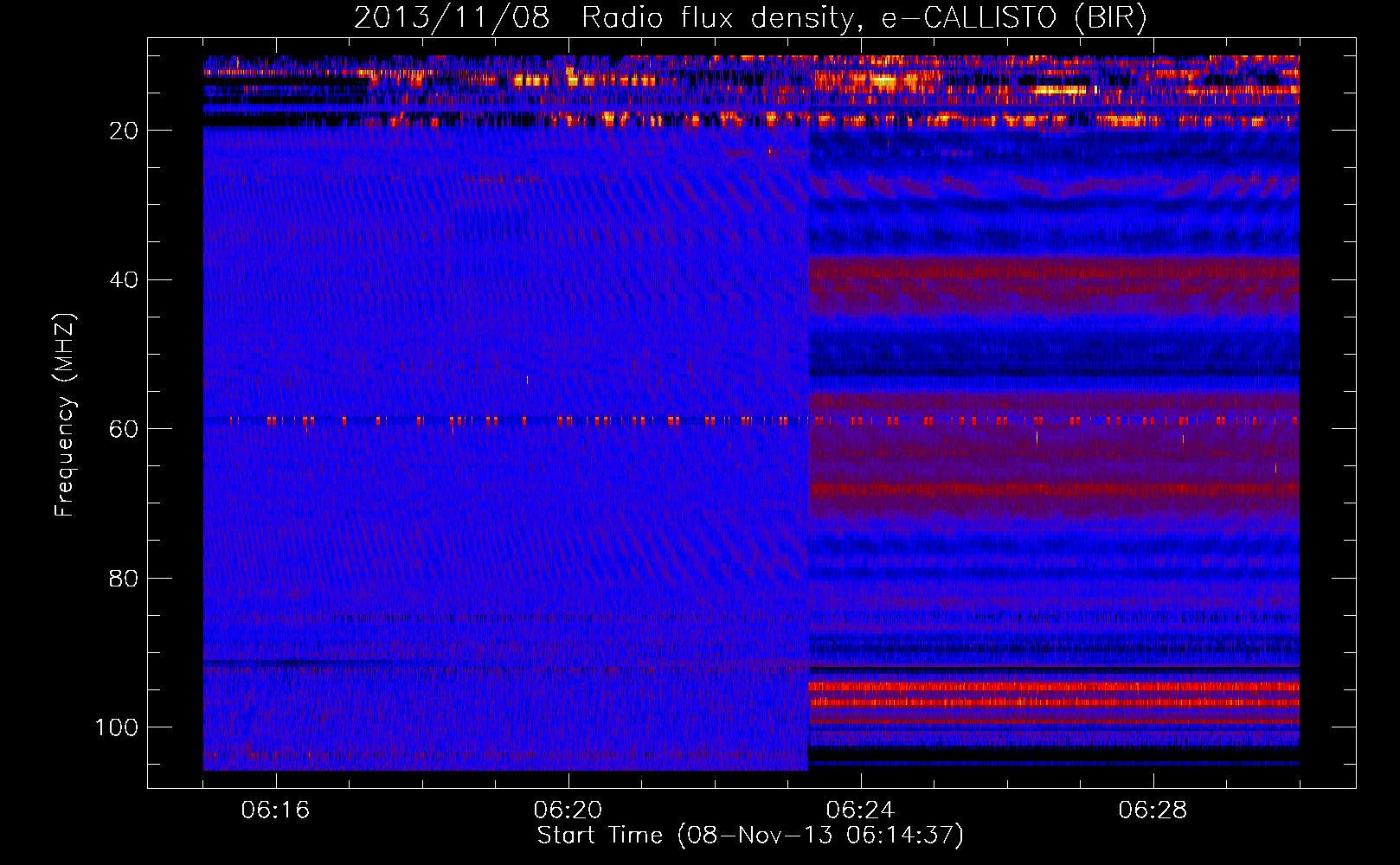
Task: Click the 06:20 time tick label
Action: coord(568,811)
